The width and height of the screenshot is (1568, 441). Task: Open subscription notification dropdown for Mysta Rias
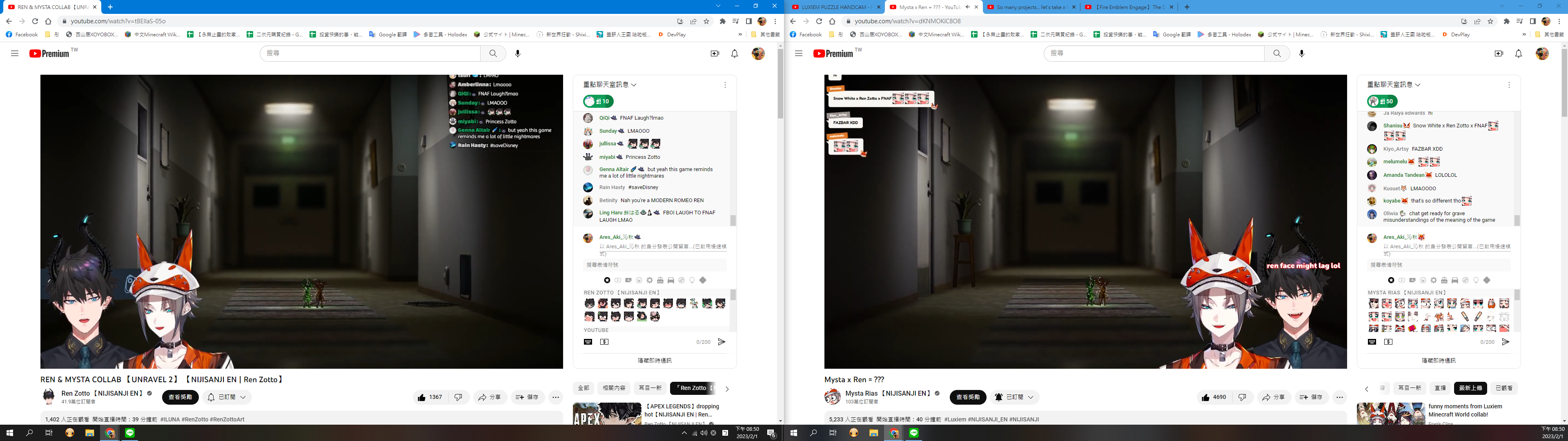coord(1014,397)
